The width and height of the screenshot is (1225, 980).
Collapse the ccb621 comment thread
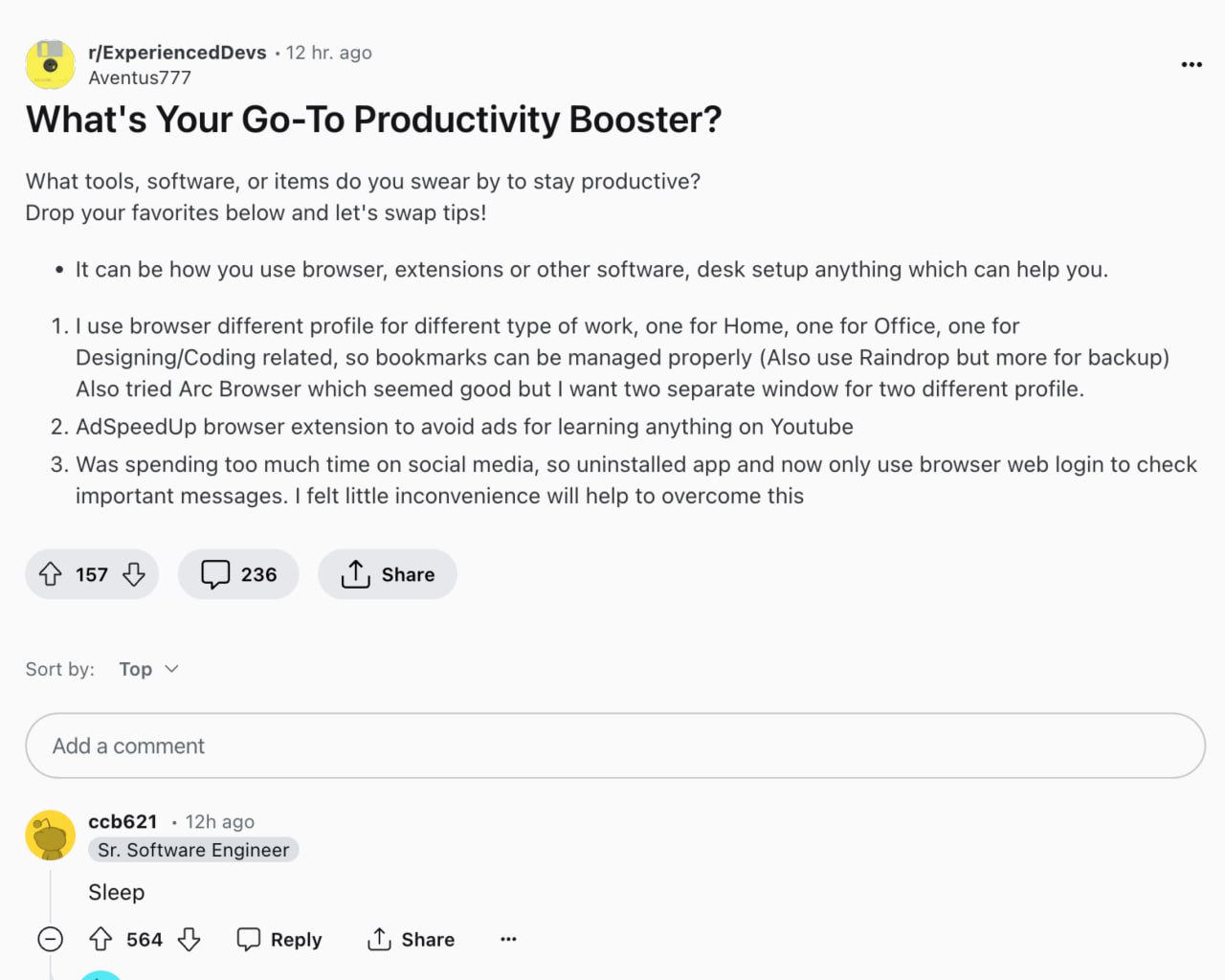click(51, 939)
